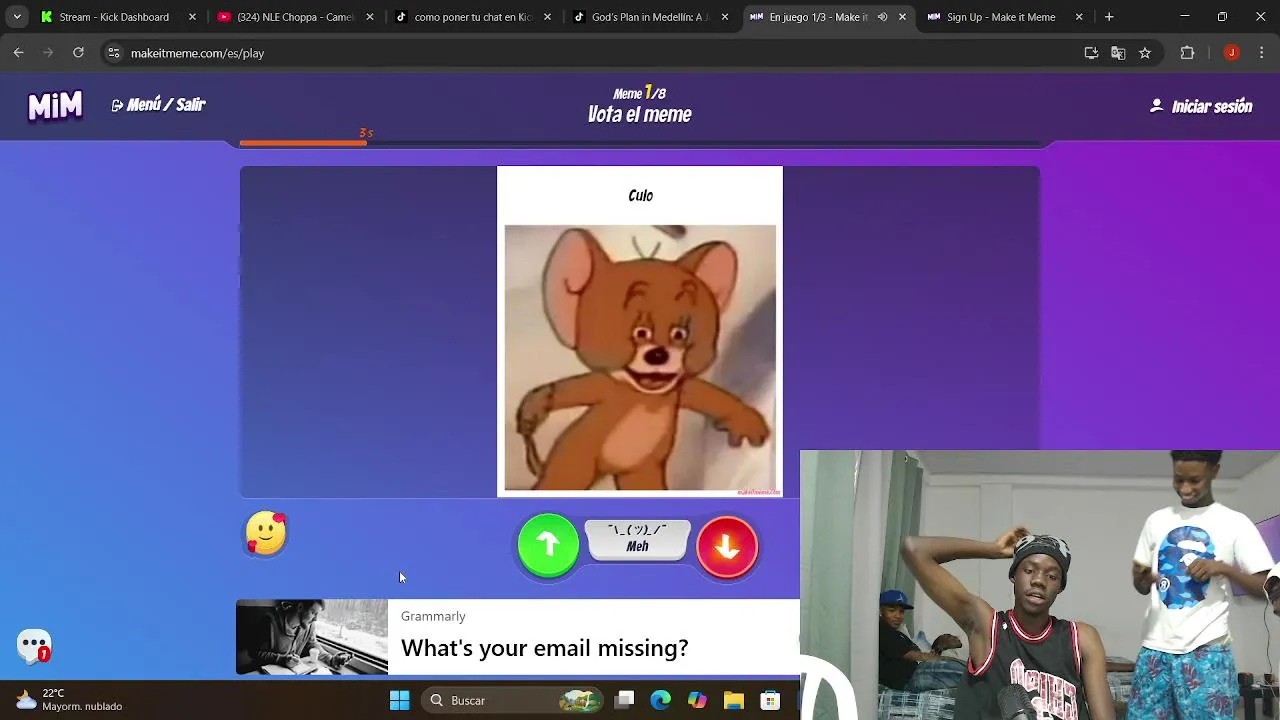
Task: Vote Meh on the meme
Action: pyautogui.click(x=637, y=540)
